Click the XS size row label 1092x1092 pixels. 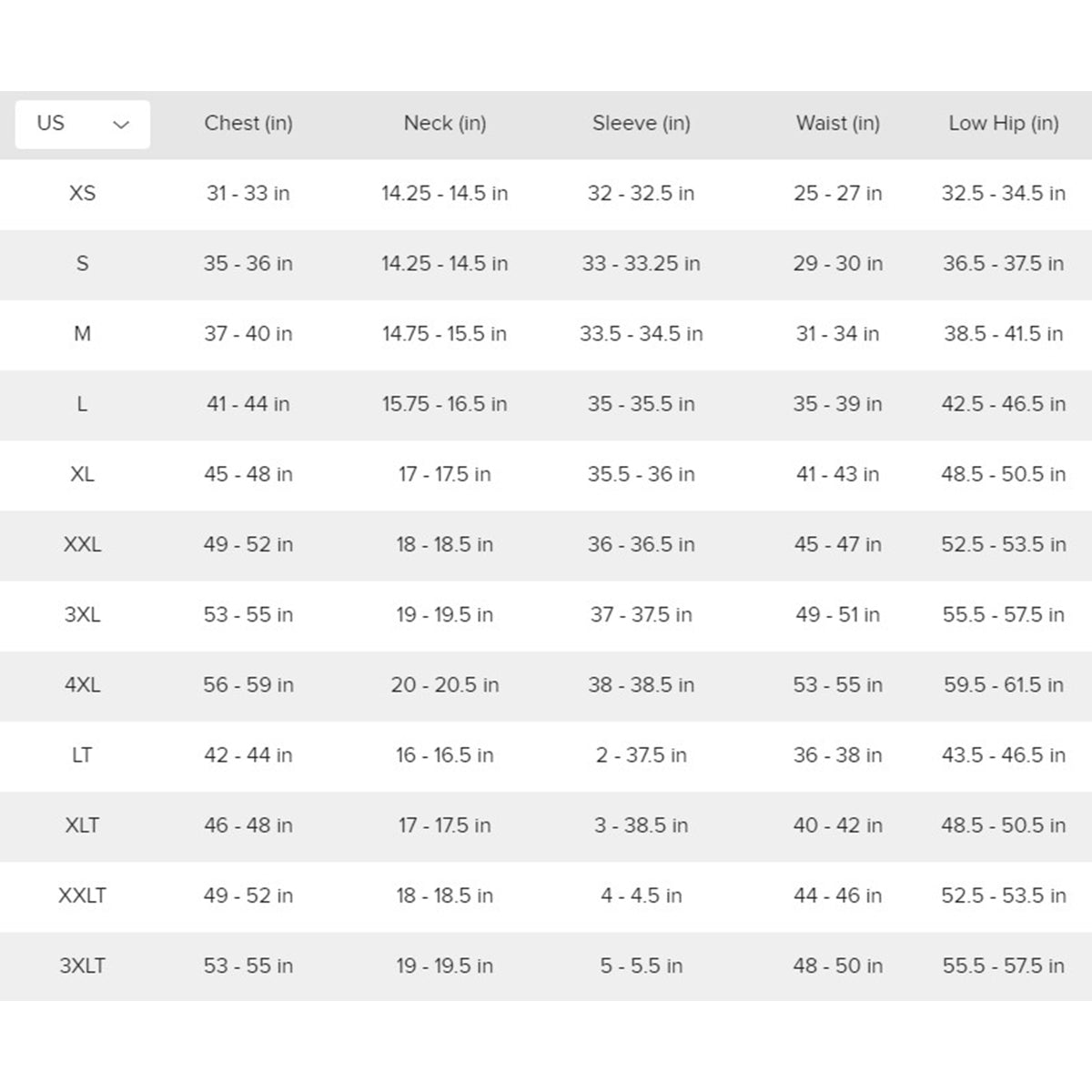[x=82, y=193]
